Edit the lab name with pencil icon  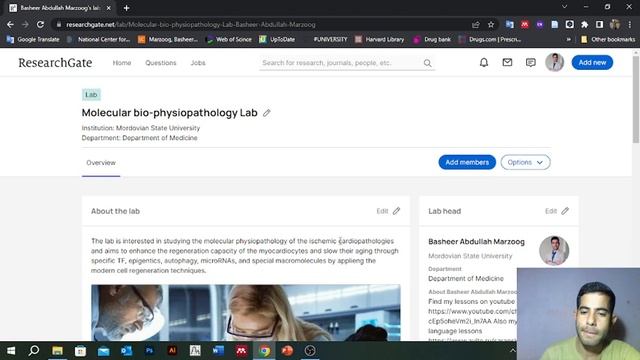[x=267, y=113]
